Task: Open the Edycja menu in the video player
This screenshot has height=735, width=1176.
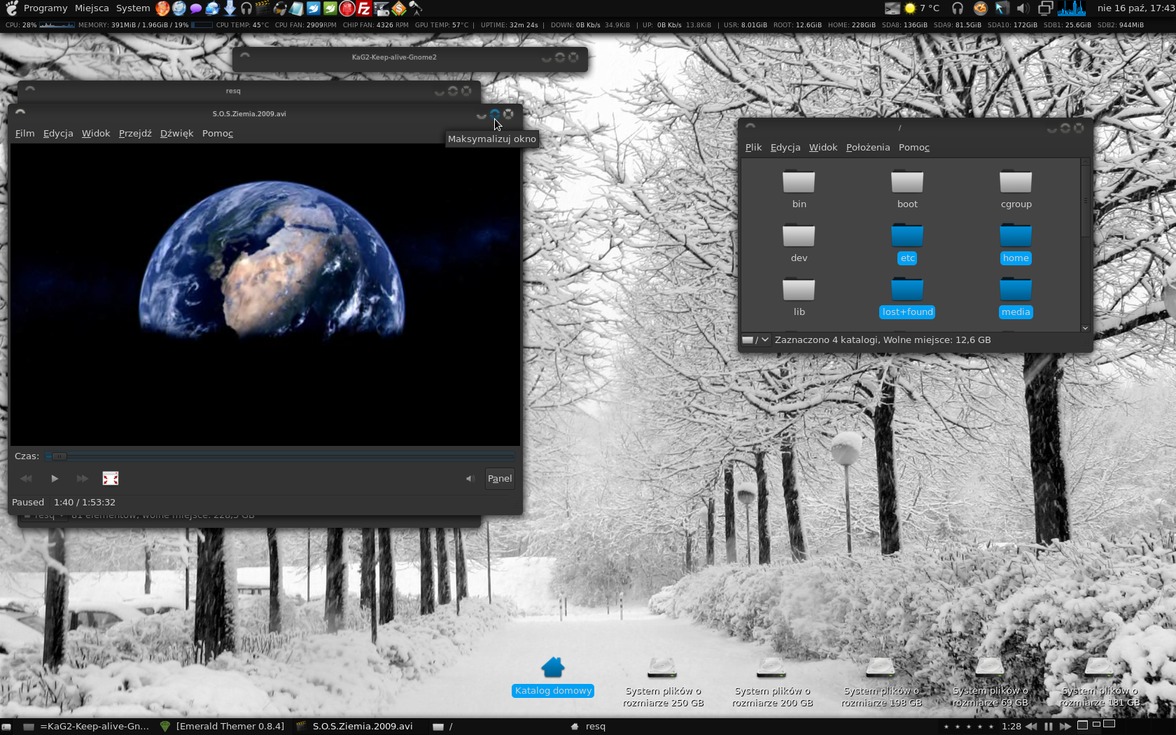Action: pyautogui.click(x=58, y=134)
